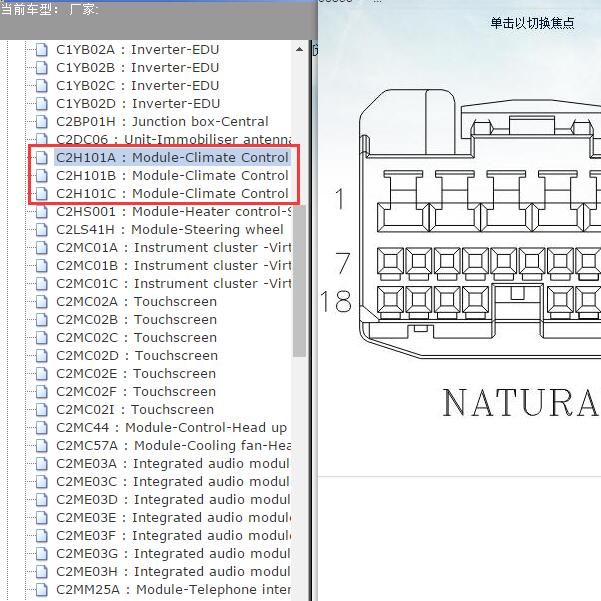This screenshot has width=601, height=601.
Task: Click document icon beside C1YB02C Inverter-EDU
Action: coord(41,86)
